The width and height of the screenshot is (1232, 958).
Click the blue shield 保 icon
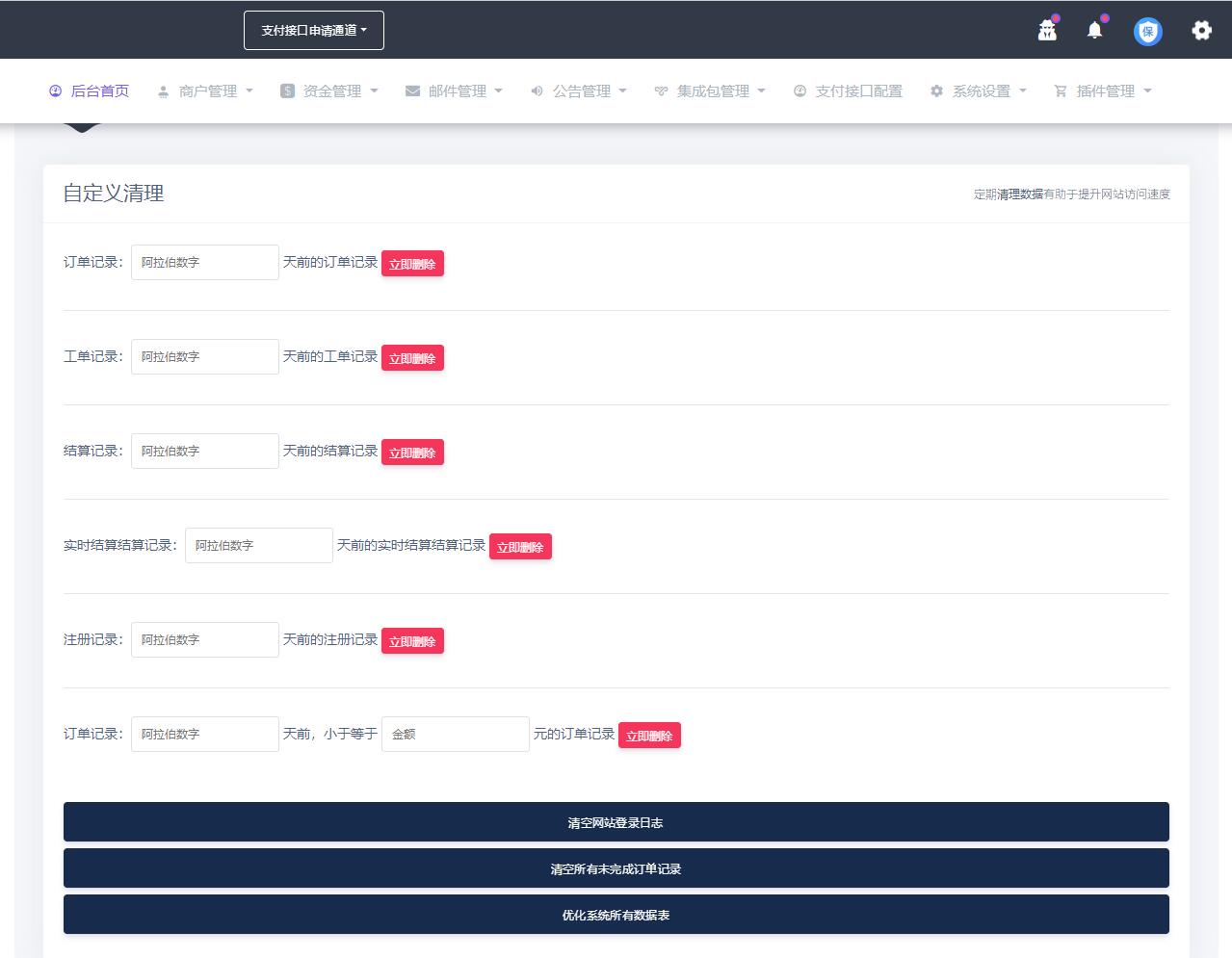click(1147, 31)
